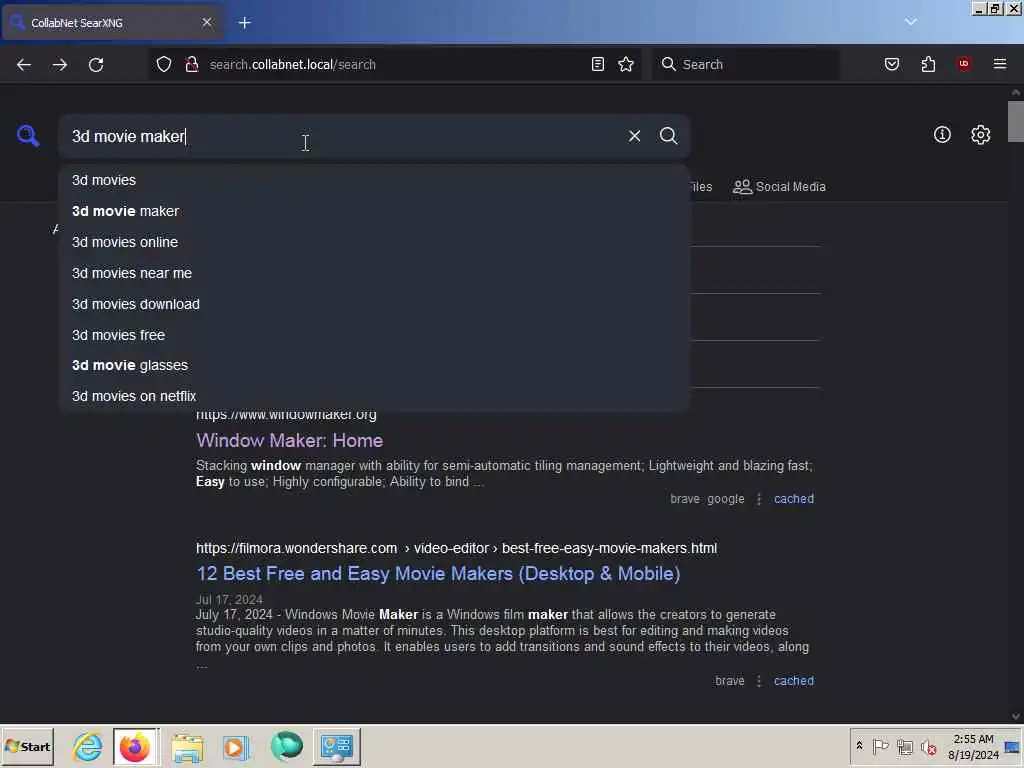This screenshot has height=768, width=1024.
Task: Open the media player taskbar icon
Action: click(x=236, y=746)
